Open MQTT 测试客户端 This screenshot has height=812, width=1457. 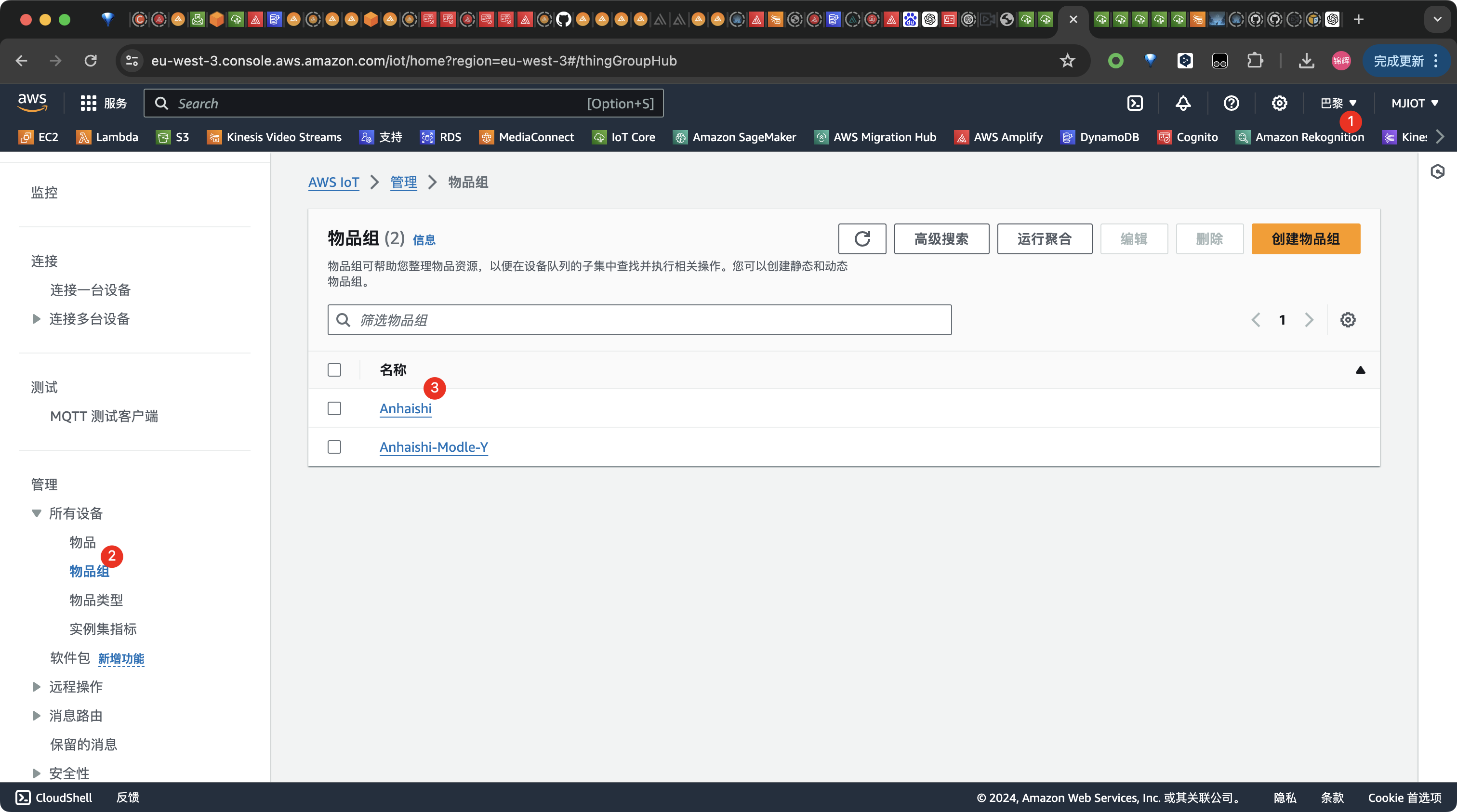pos(104,416)
